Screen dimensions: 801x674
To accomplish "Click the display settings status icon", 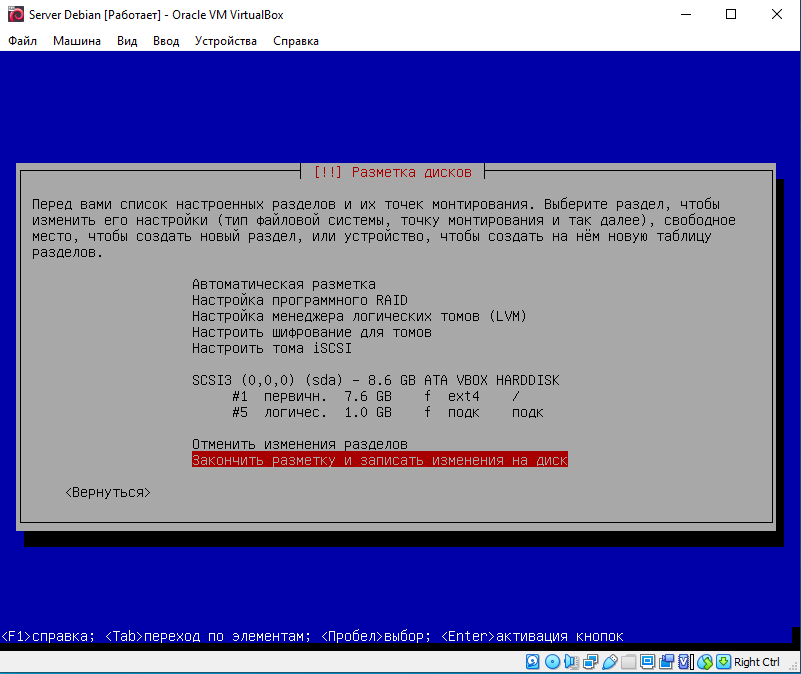I will pos(647,662).
